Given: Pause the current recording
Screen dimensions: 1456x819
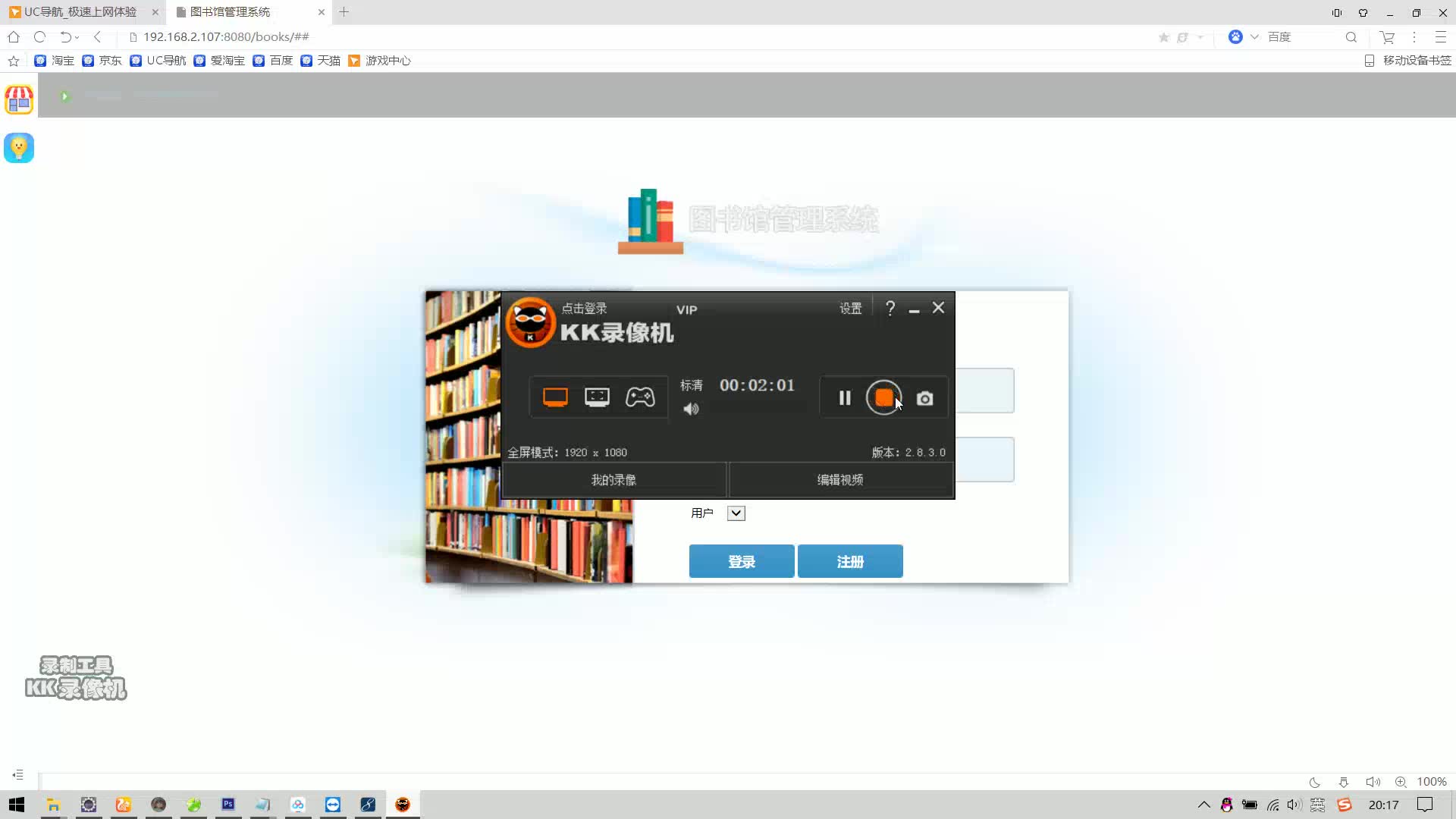Looking at the screenshot, I should click(844, 397).
